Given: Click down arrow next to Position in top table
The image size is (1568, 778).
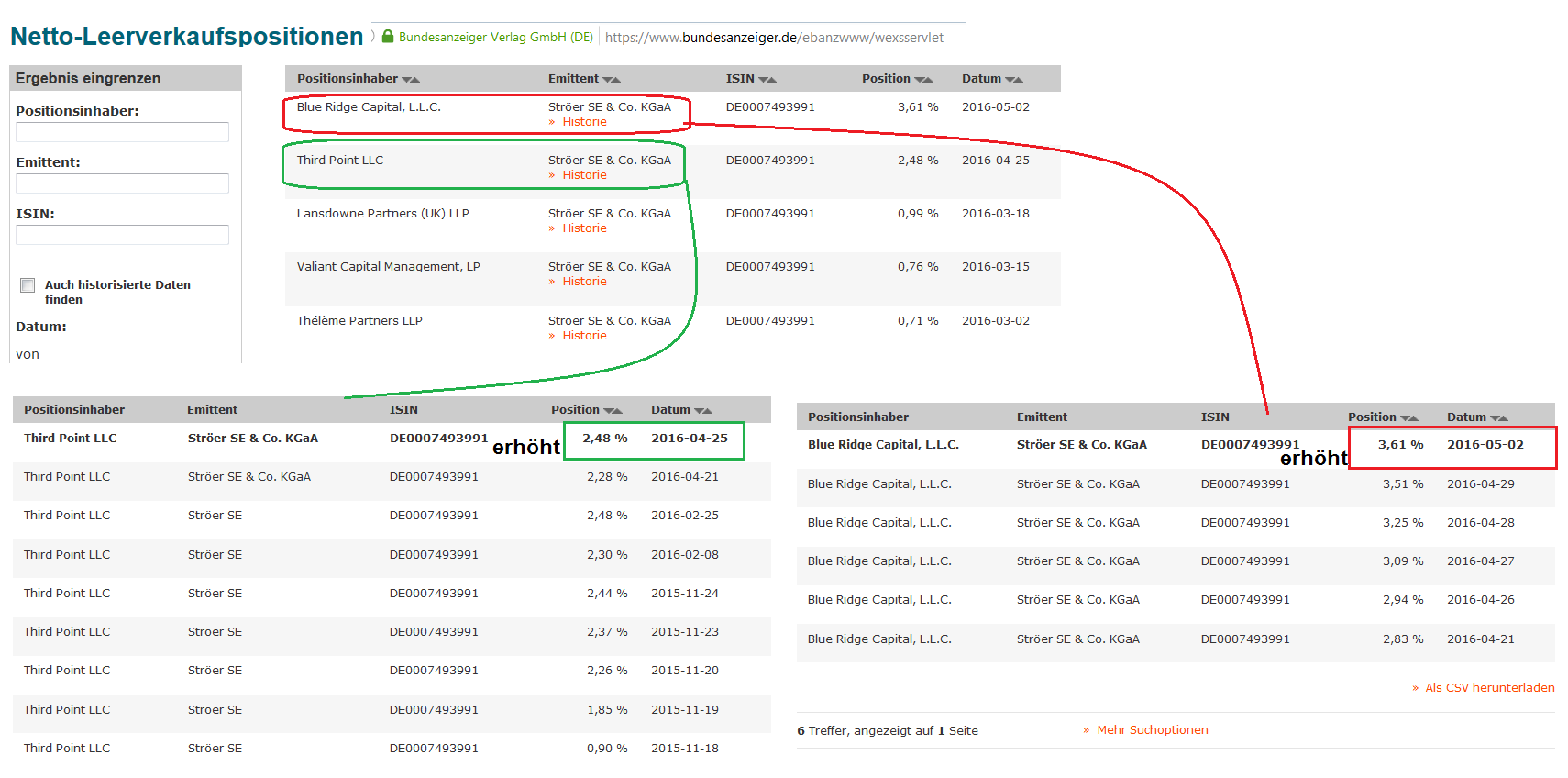Looking at the screenshot, I should point(919,80).
